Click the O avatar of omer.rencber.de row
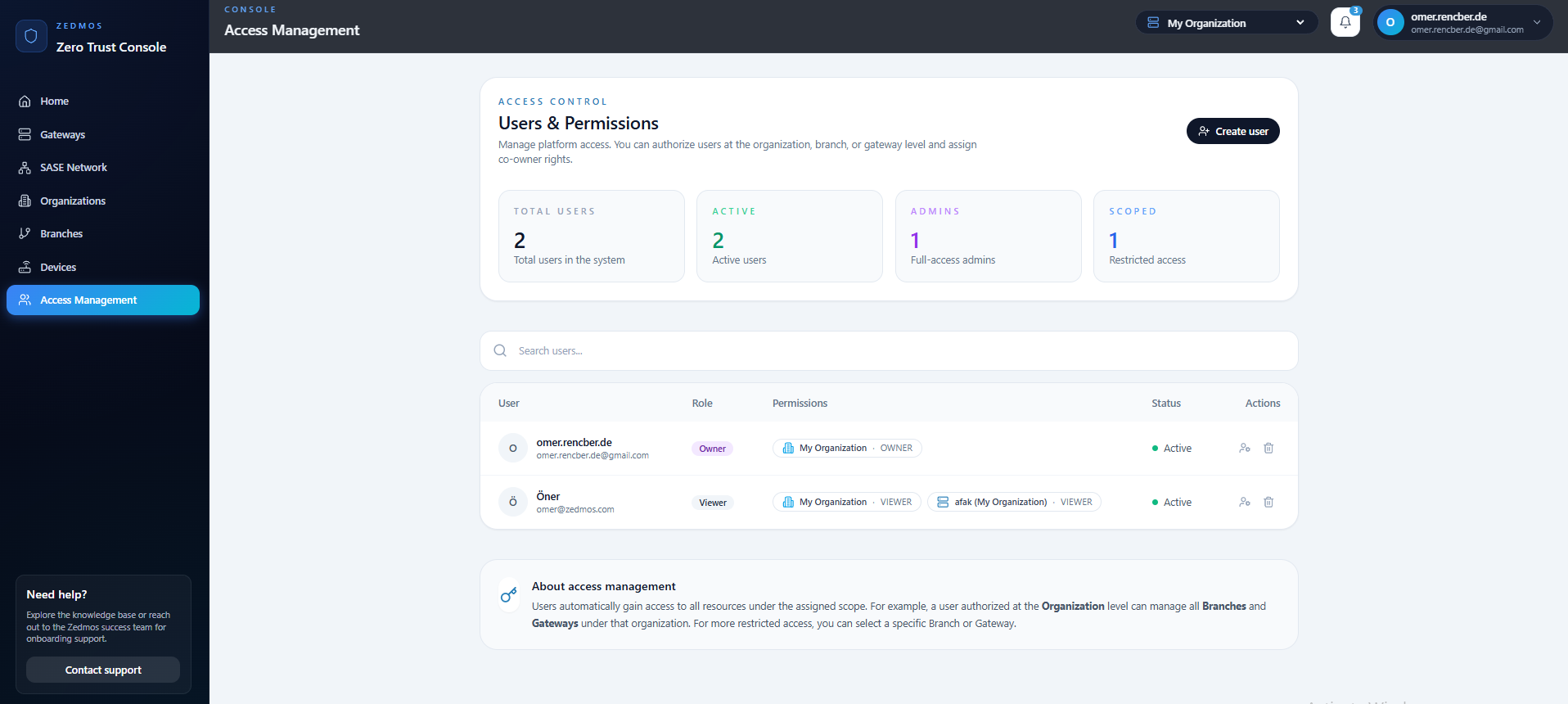Screen dimensions: 1568x704 tap(513, 448)
